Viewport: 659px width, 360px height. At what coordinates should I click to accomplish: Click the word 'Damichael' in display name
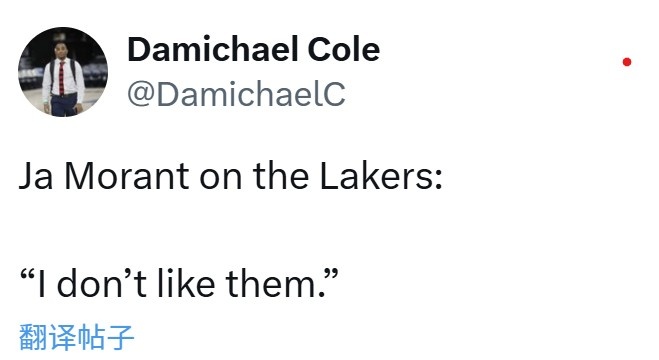point(213,50)
